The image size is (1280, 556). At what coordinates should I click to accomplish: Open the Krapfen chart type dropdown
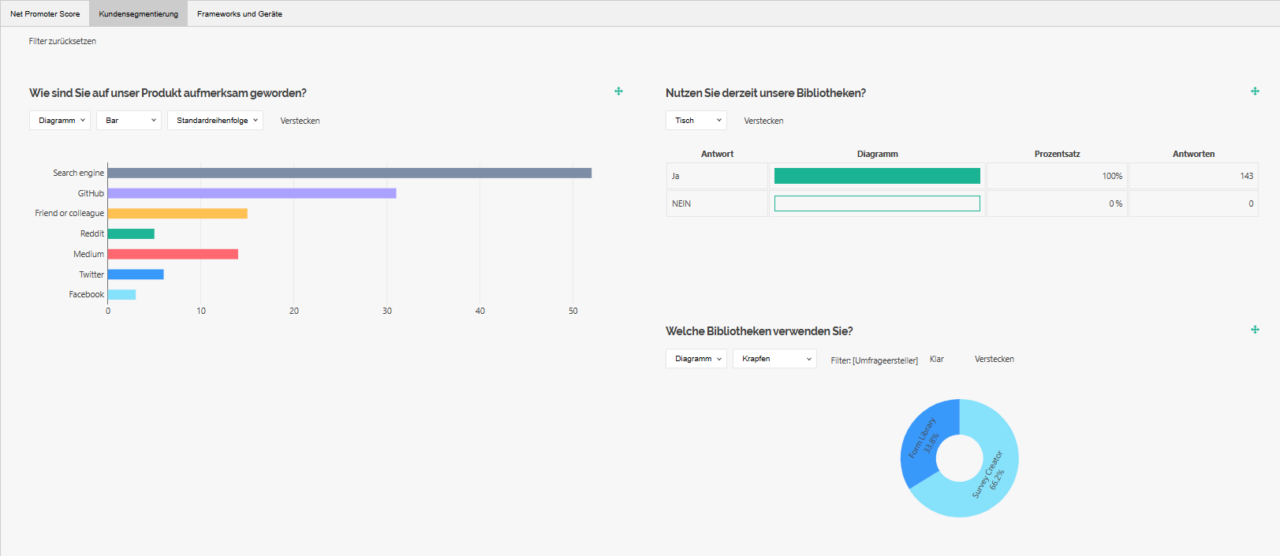[x=774, y=359]
